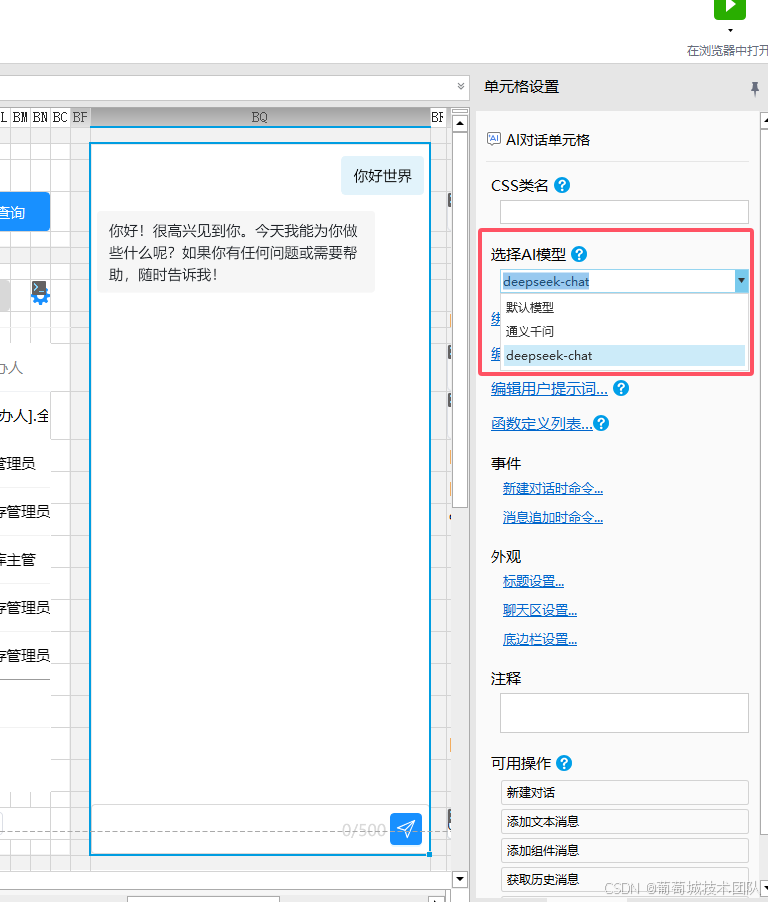Click the send message paper plane icon
Image resolution: width=768 pixels, height=902 pixels.
pos(406,829)
